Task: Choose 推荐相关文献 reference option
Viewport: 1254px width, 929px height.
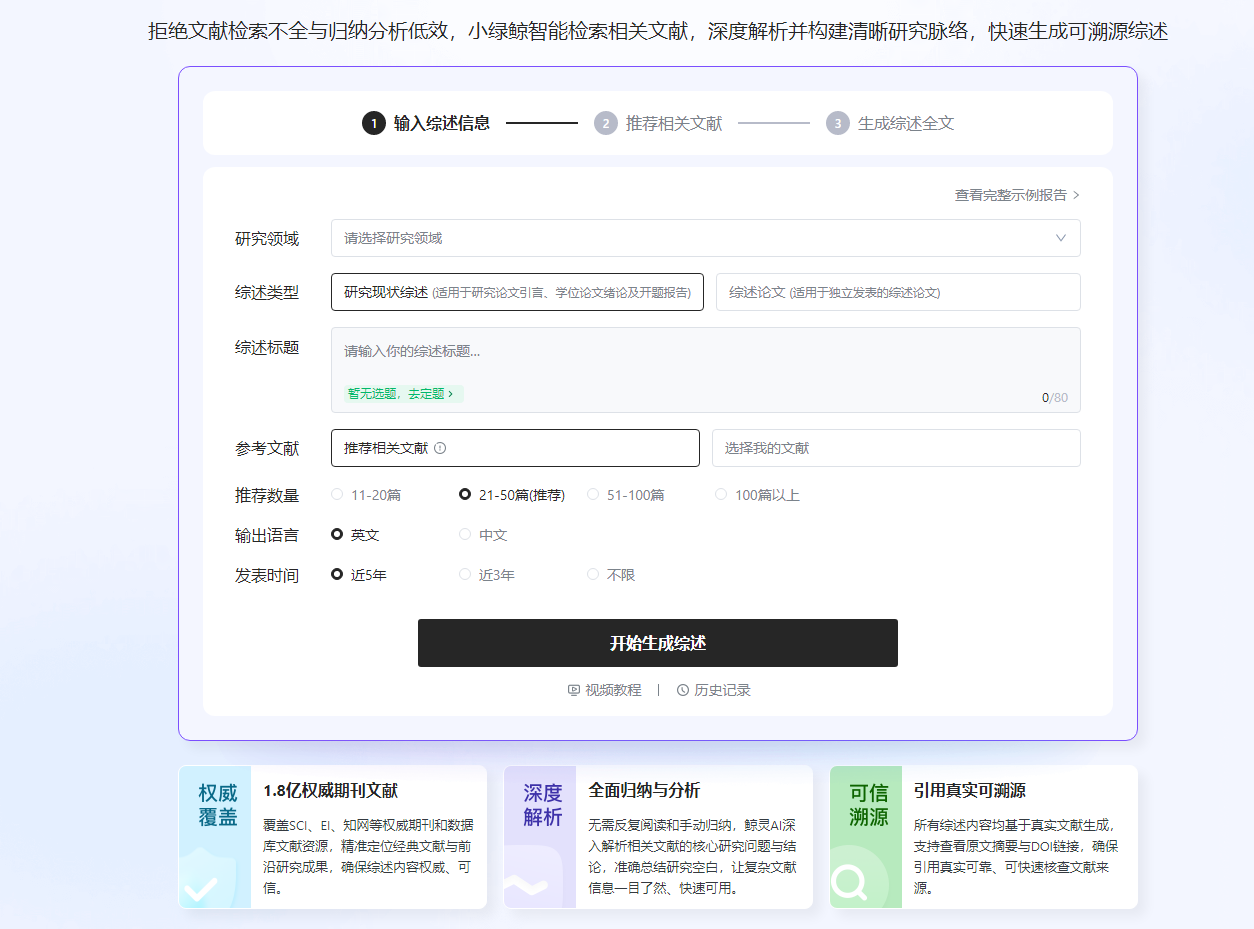Action: point(515,448)
